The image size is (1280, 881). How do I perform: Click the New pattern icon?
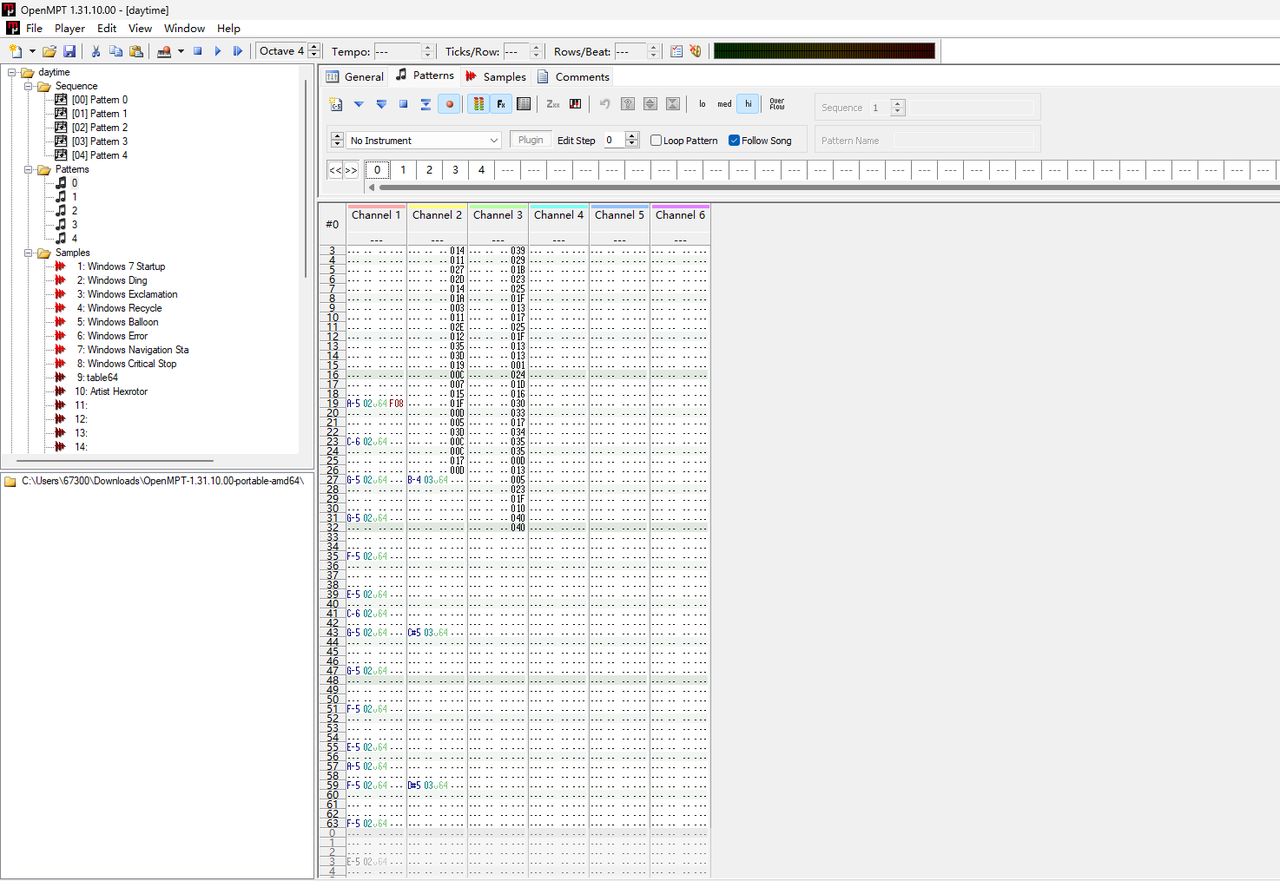tap(336, 104)
